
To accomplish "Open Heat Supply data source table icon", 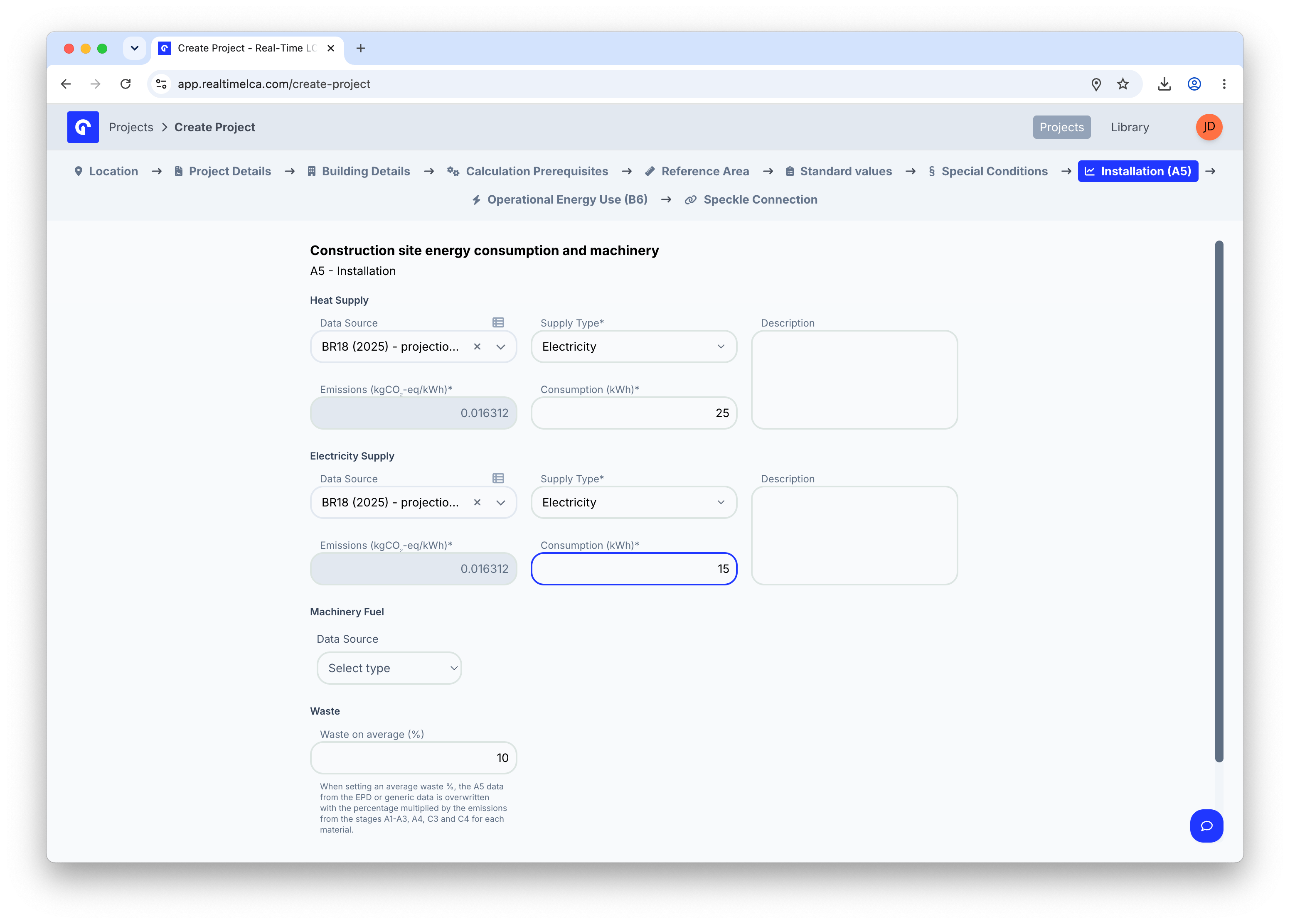I will point(498,322).
